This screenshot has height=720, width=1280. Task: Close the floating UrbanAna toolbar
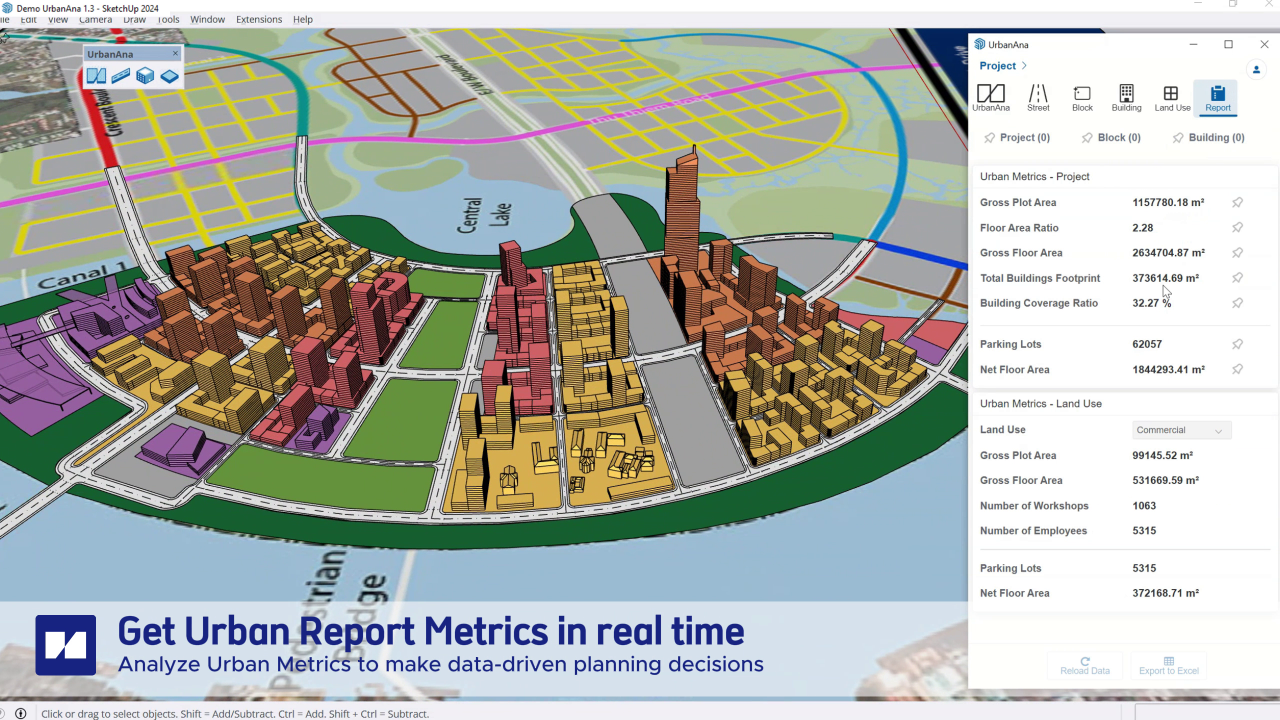(x=175, y=54)
